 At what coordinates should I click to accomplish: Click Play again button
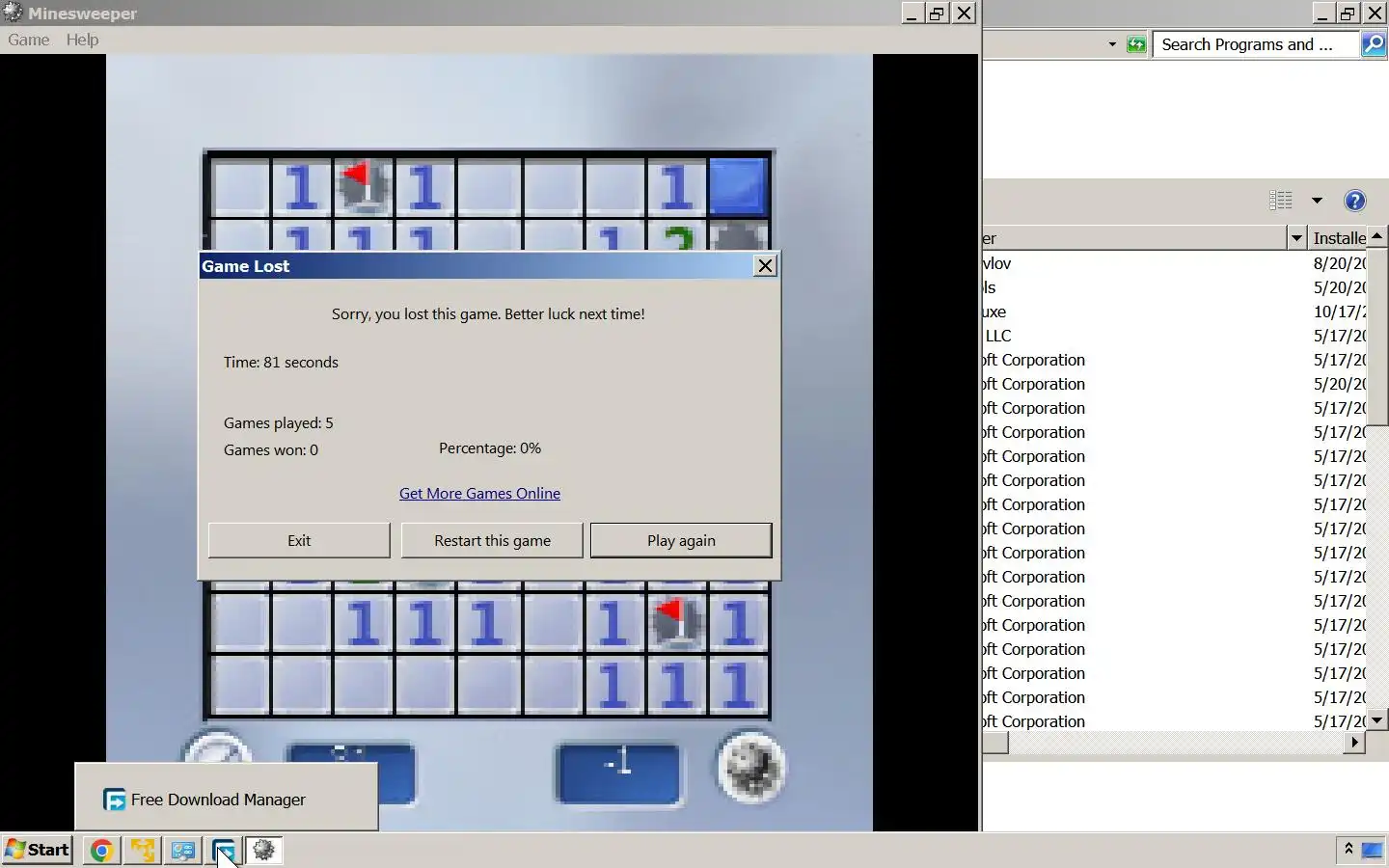pyautogui.click(x=681, y=540)
